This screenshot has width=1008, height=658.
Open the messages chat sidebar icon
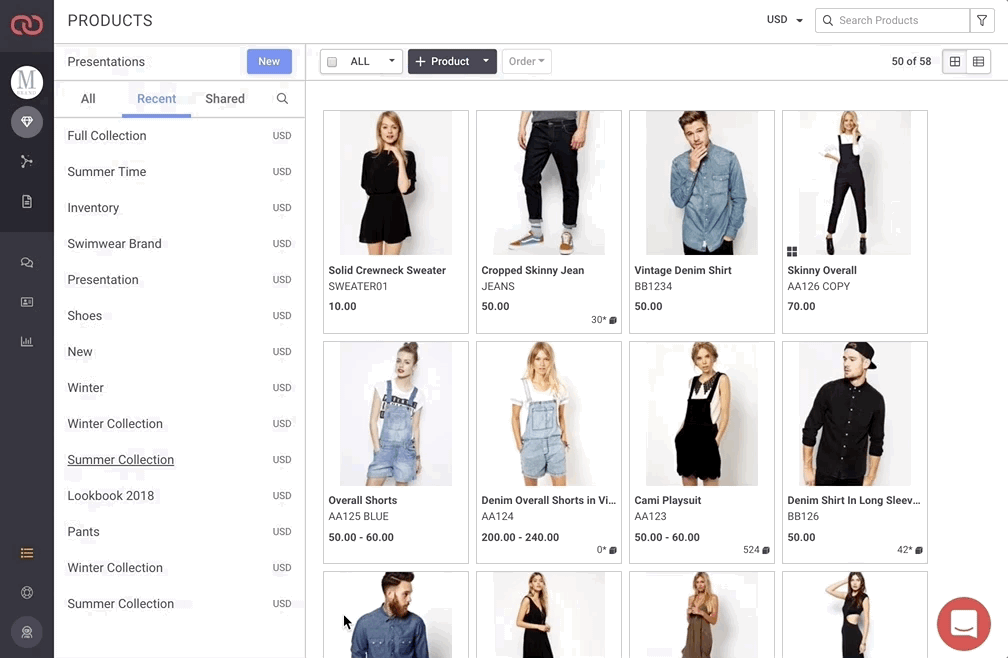click(27, 262)
